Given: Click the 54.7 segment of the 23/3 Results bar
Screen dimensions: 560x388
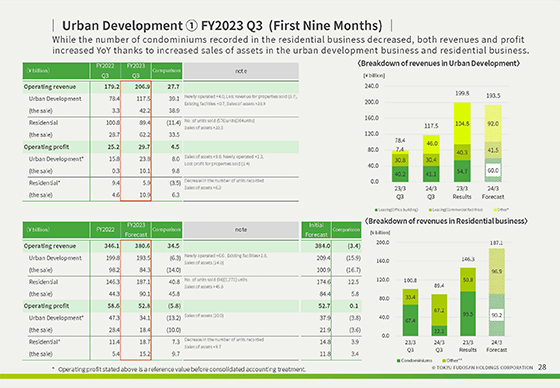Looking at the screenshot, I should (x=462, y=171).
